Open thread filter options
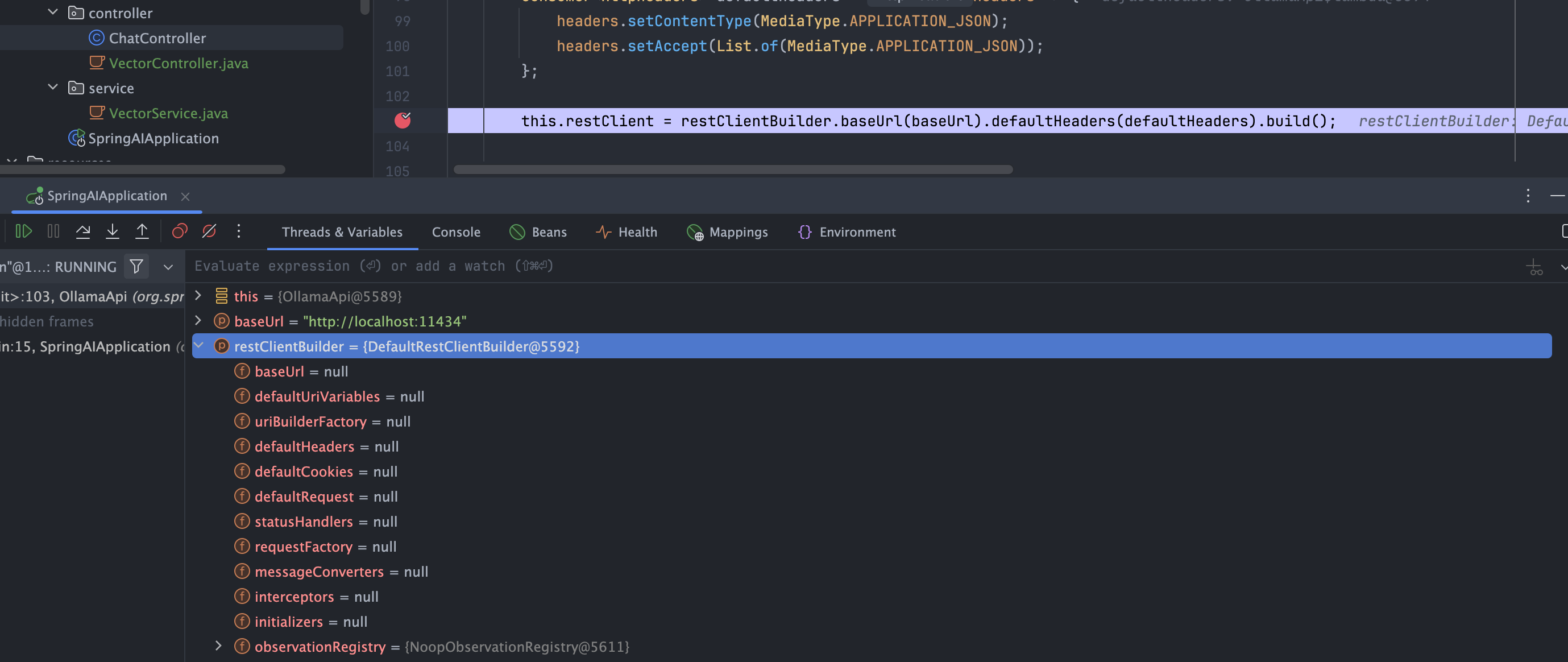 136,266
